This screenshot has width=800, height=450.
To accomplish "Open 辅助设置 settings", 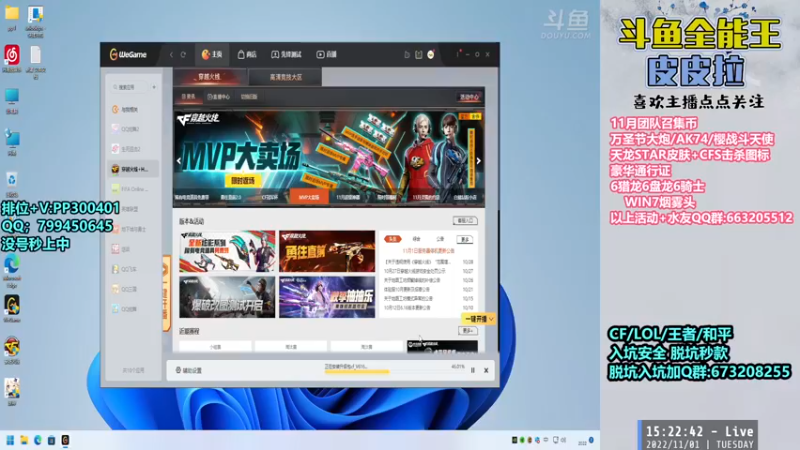I will 189,370.
